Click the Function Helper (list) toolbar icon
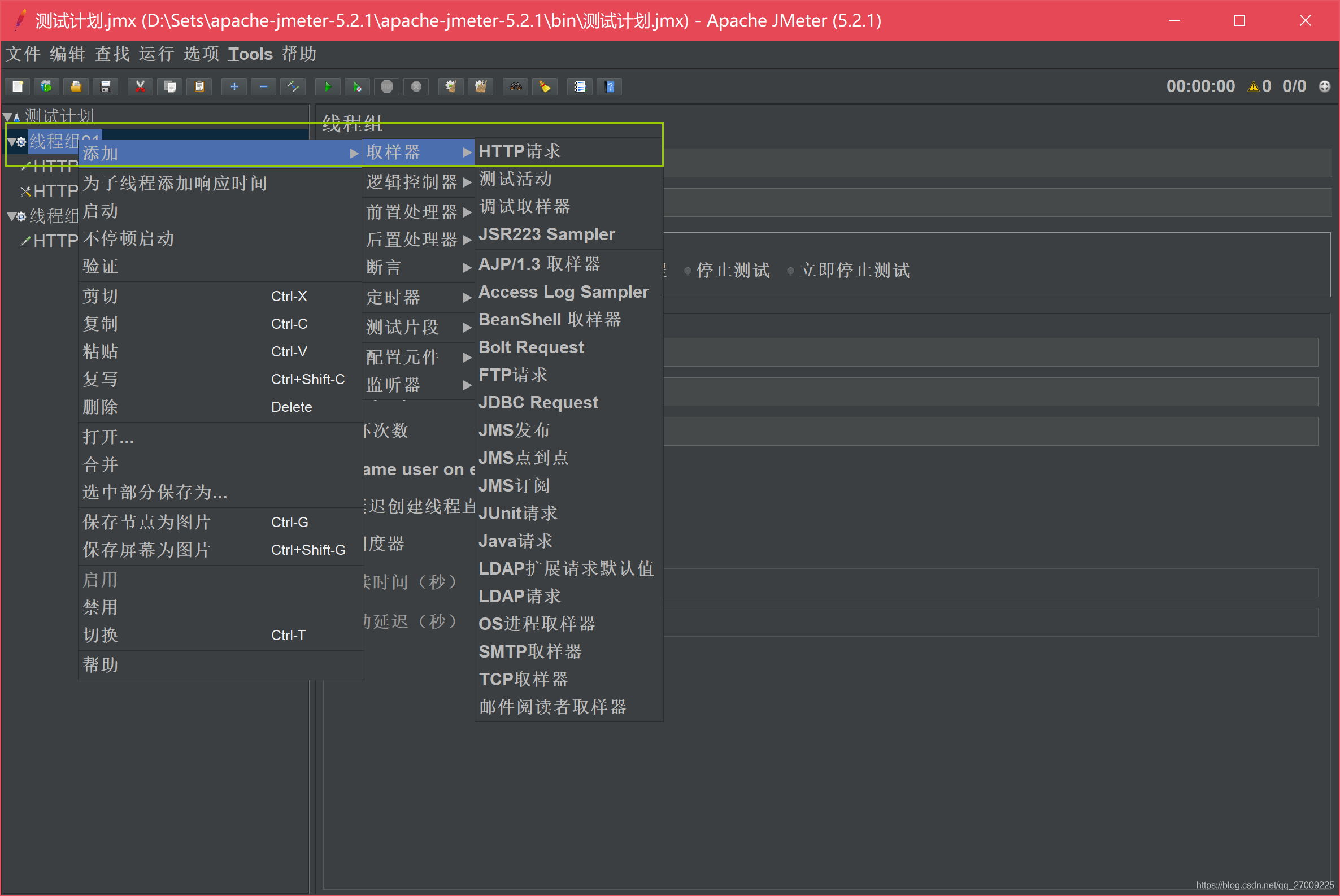Image resolution: width=1340 pixels, height=896 pixels. [580, 87]
